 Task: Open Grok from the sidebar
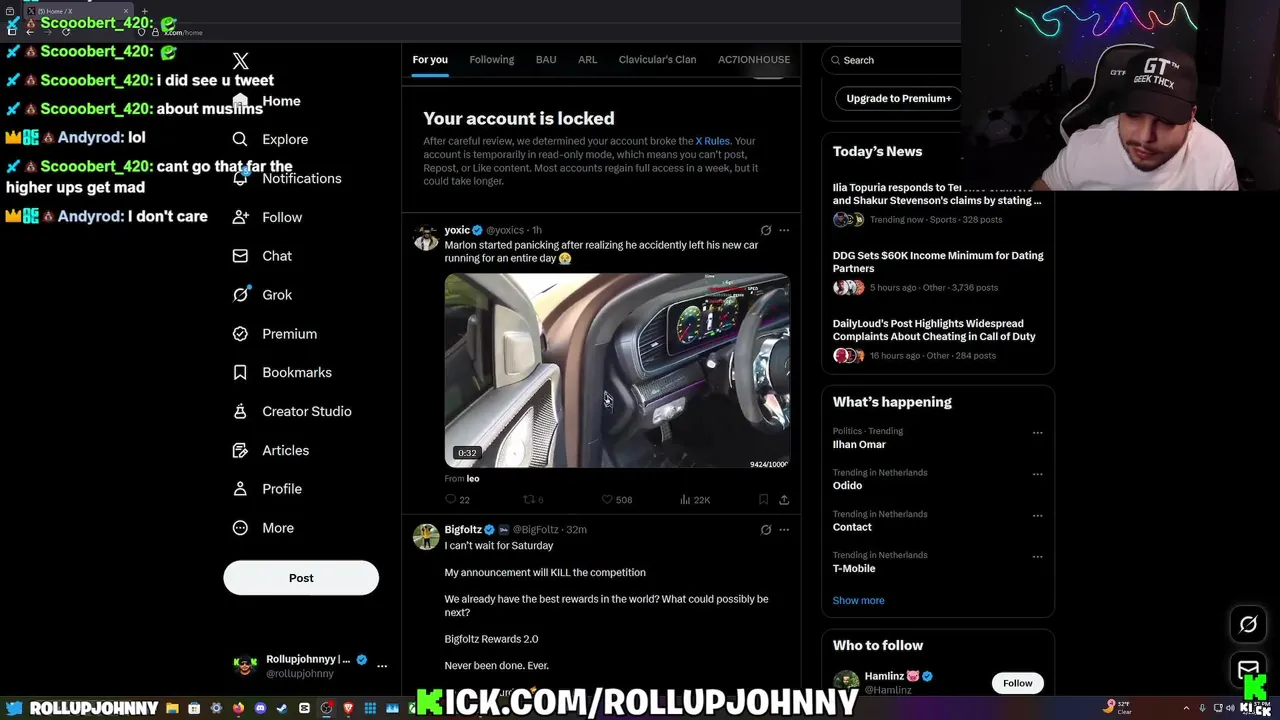262,295
